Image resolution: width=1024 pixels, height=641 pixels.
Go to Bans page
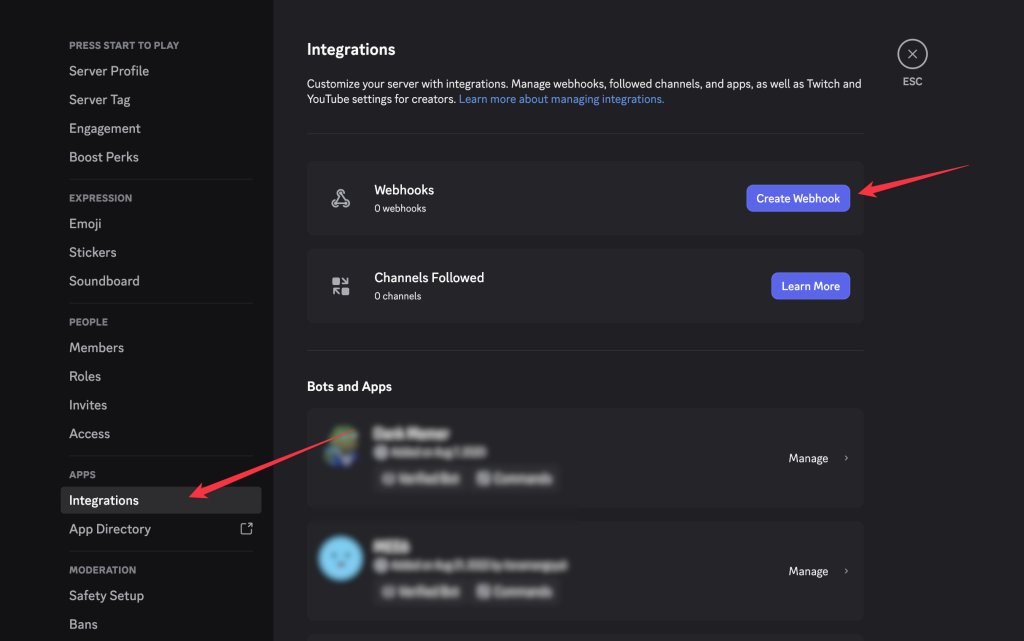click(x=83, y=625)
